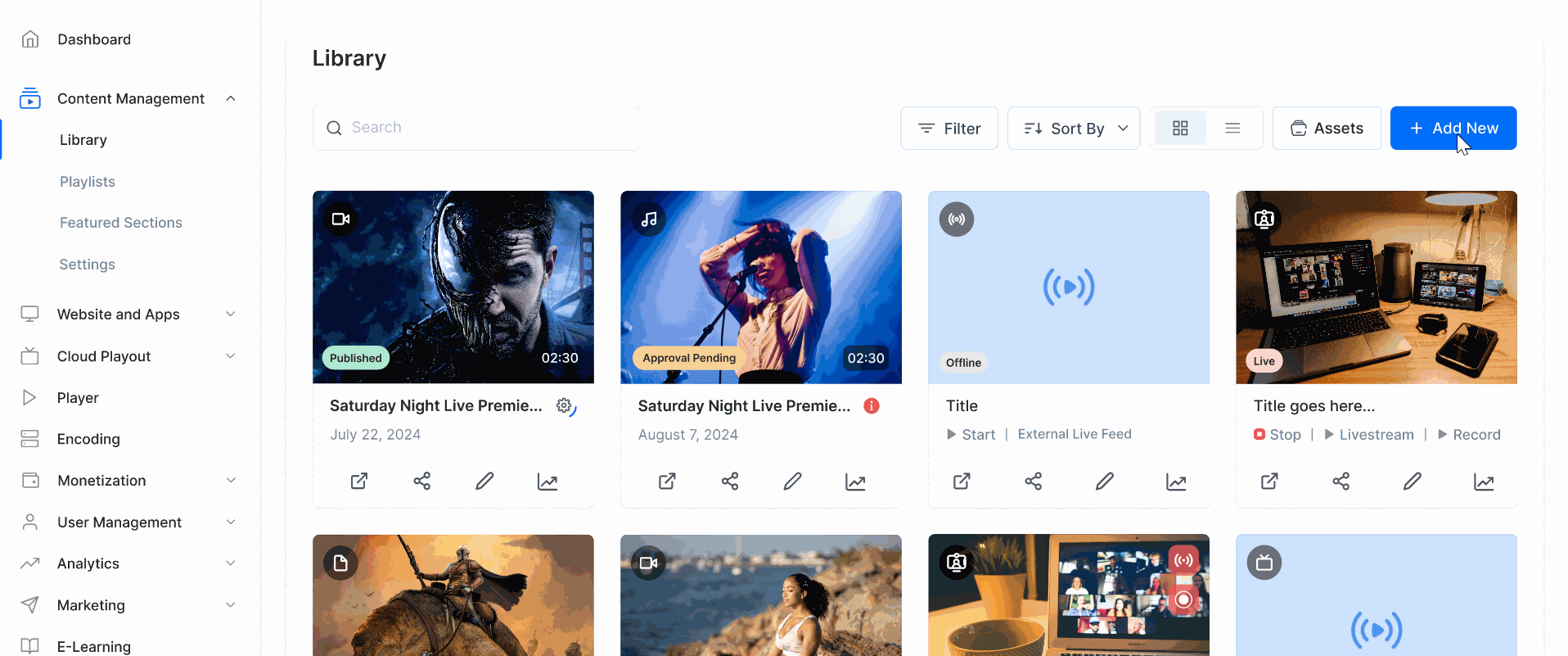Open Featured Sections page
This screenshot has width=1568, height=656.
121,223
